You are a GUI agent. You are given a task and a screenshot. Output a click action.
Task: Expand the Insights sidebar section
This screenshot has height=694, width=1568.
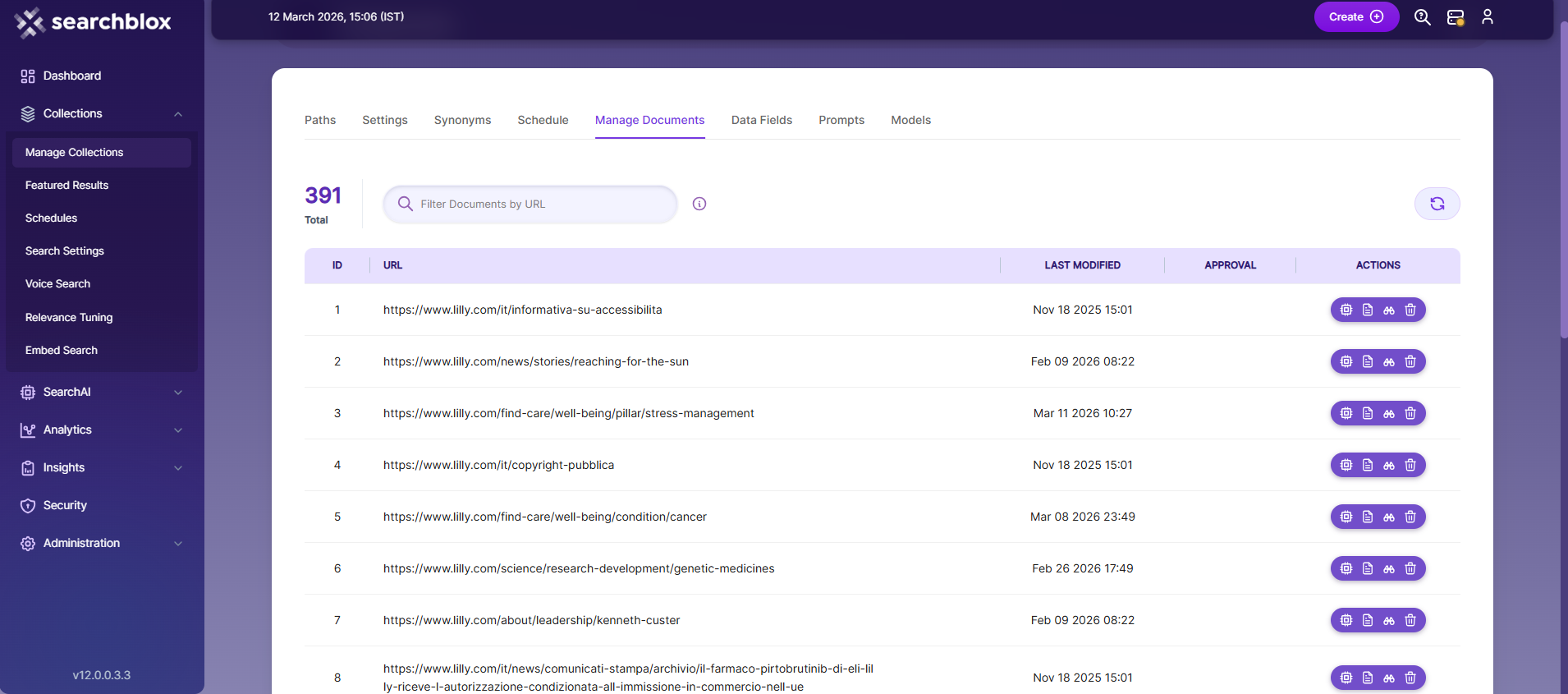(178, 468)
